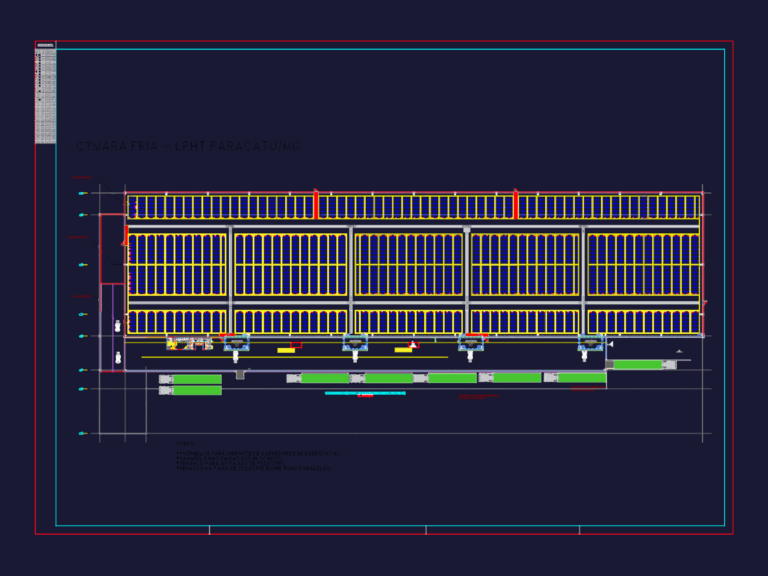This screenshot has width=768, height=576.
Task: Select the cyan highlighted label below the trucks
Action: tap(365, 393)
